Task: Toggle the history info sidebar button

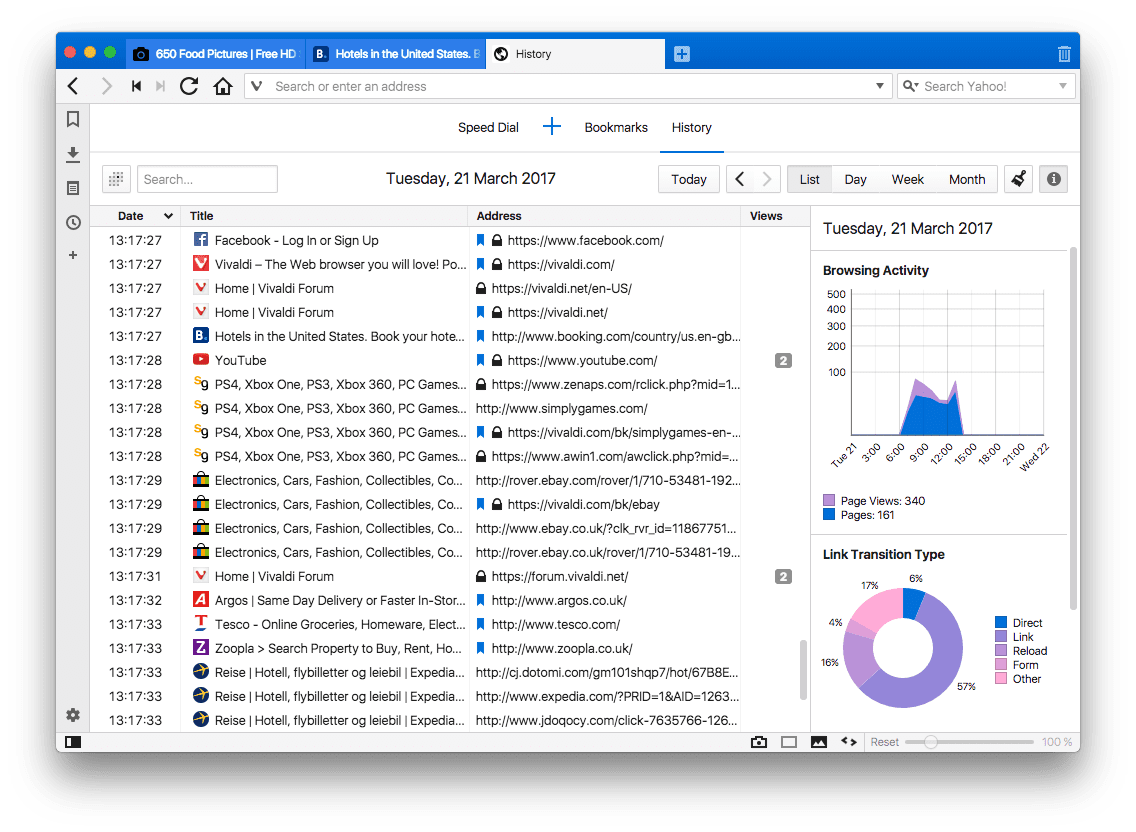Action: 1053,179
